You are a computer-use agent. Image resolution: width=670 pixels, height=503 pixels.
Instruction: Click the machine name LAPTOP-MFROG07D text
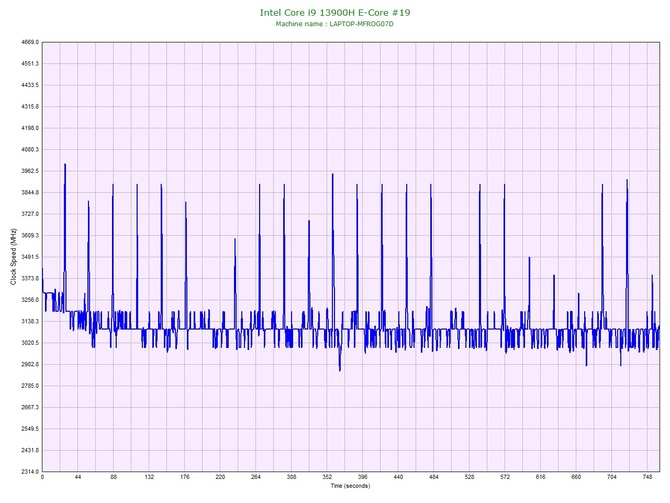pos(334,24)
